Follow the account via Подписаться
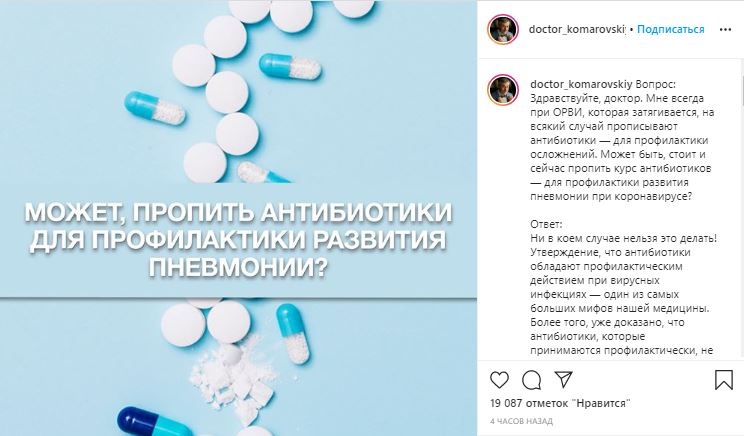This screenshot has width=744, height=436. point(670,29)
